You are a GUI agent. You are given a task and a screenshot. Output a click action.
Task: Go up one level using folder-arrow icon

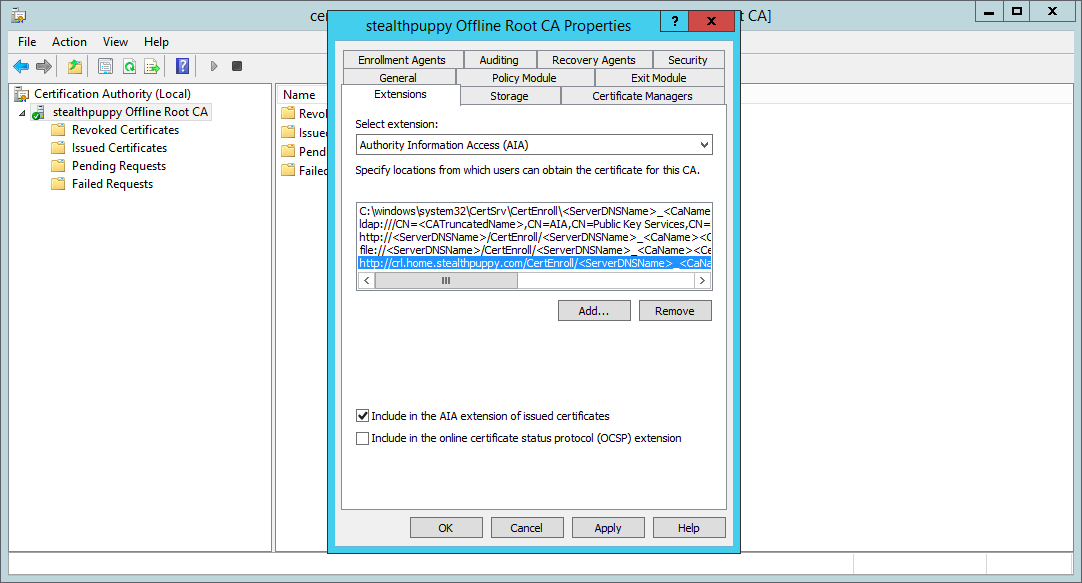[75, 66]
